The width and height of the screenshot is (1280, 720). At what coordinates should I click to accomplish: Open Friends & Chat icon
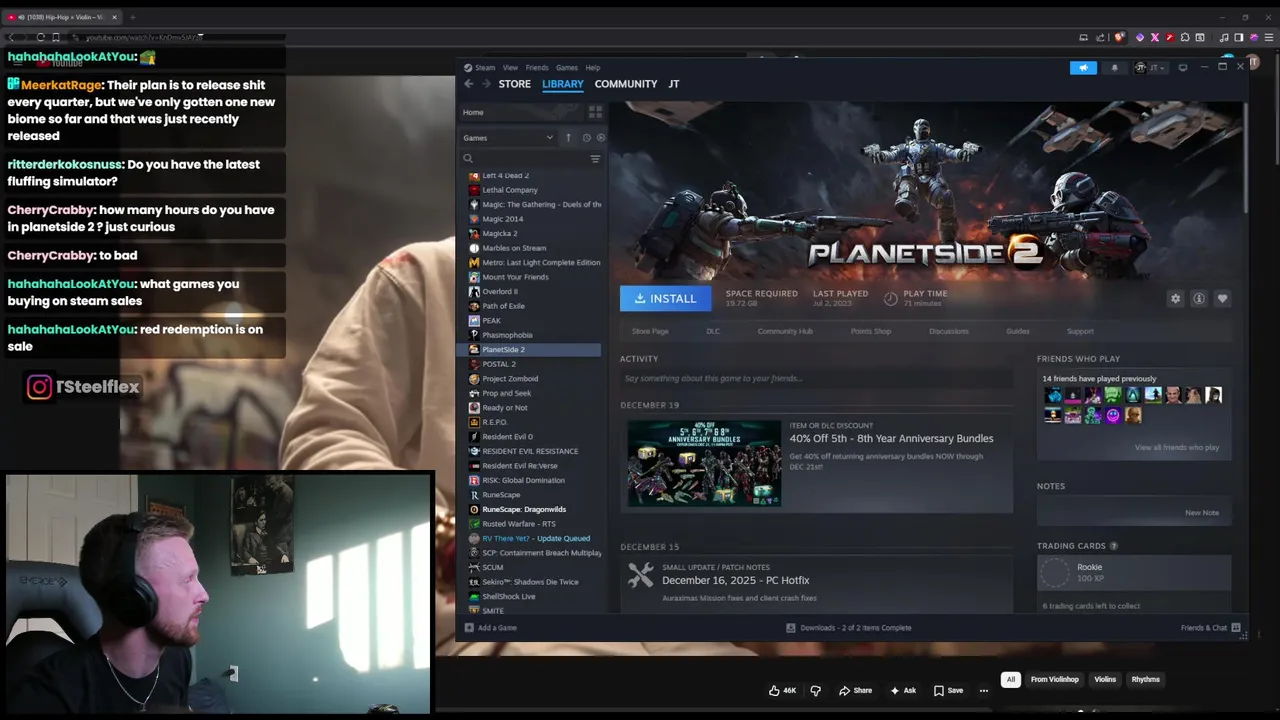click(1236, 628)
